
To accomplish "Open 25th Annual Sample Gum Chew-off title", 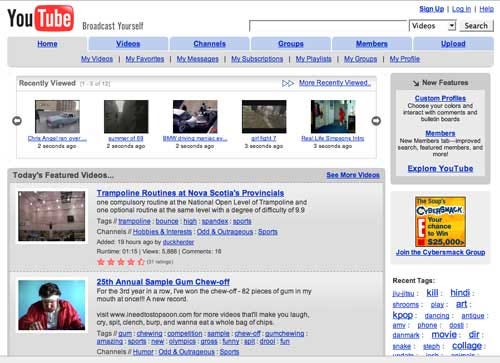I will pyautogui.click(x=163, y=282).
